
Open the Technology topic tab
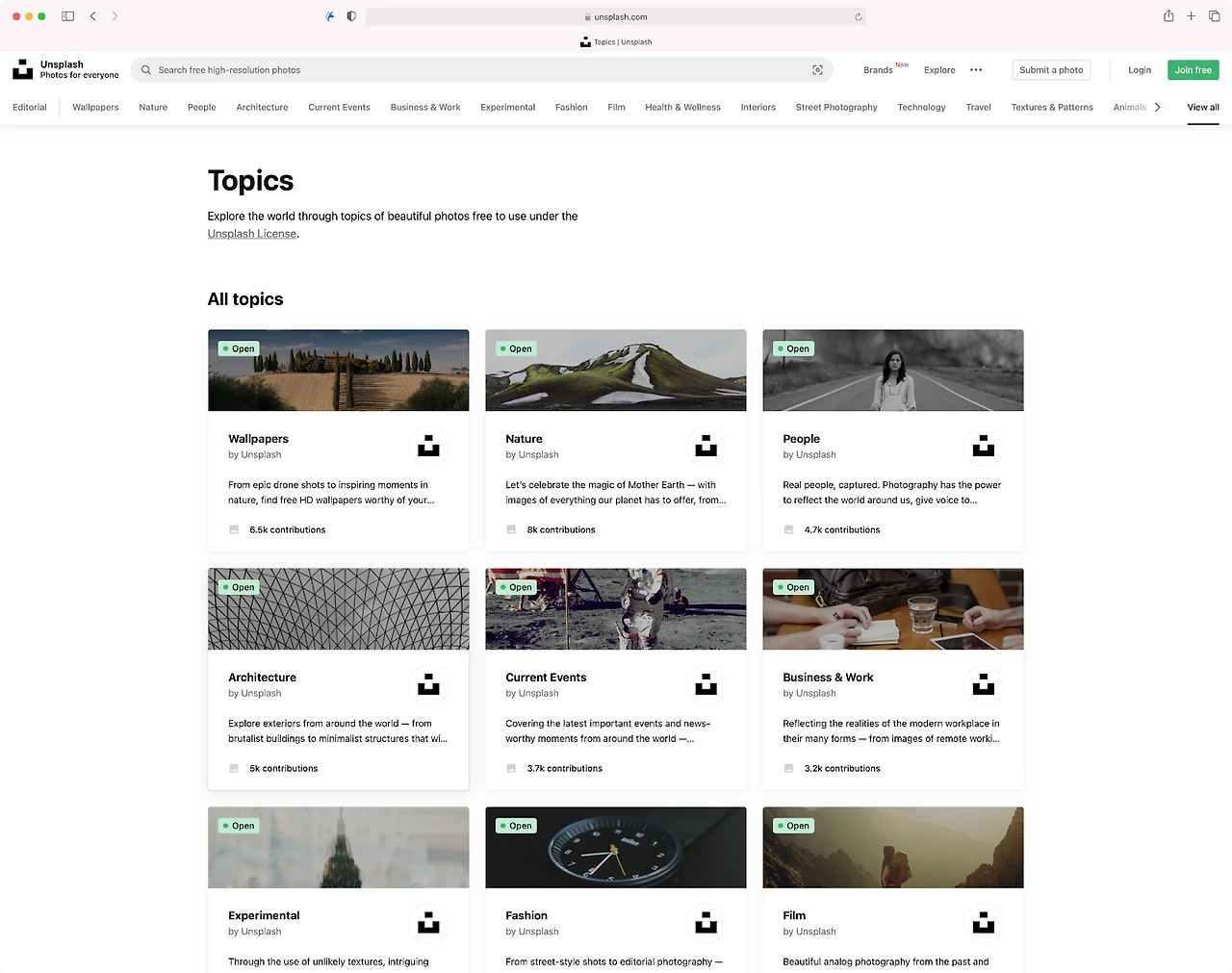tap(921, 108)
